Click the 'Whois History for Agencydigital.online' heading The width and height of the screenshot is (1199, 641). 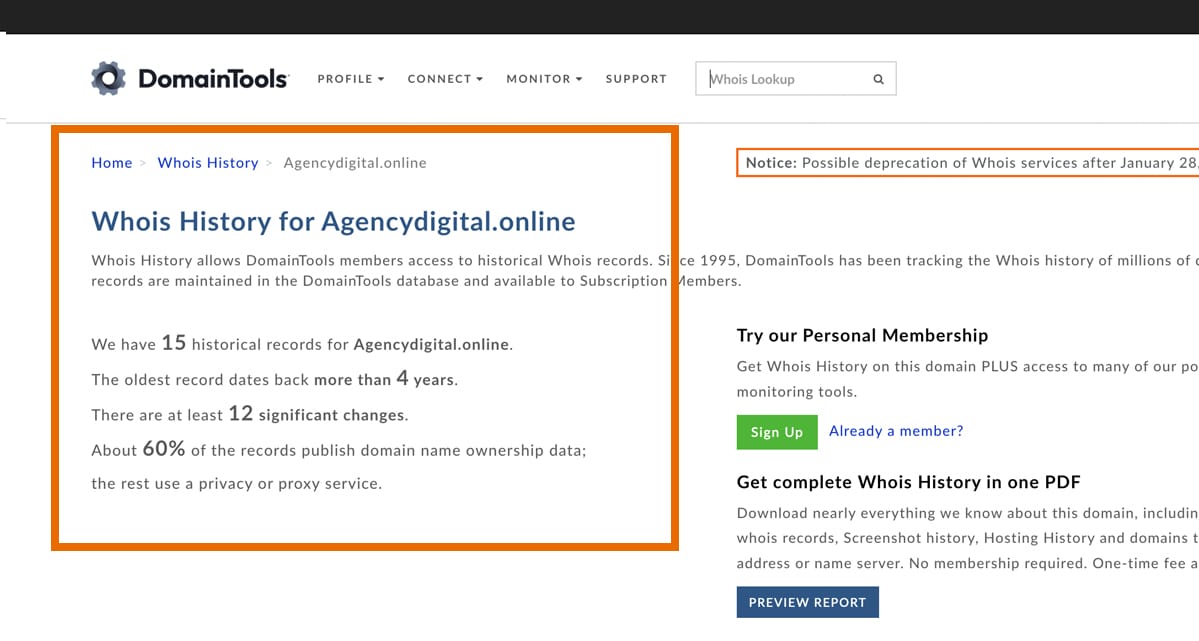pos(333,221)
